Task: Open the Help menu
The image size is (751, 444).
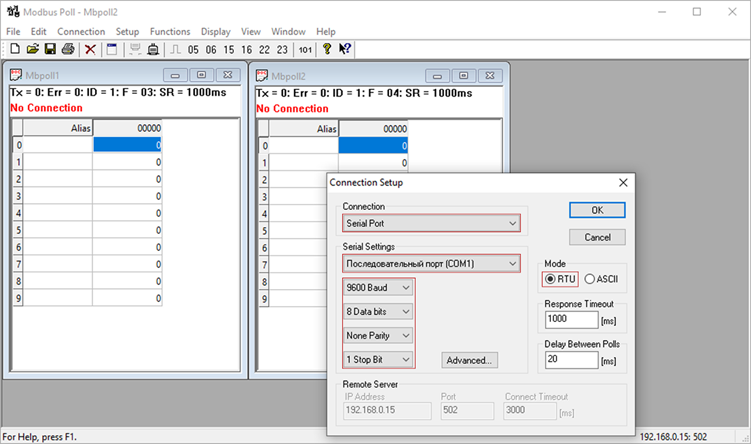Action: point(326,32)
